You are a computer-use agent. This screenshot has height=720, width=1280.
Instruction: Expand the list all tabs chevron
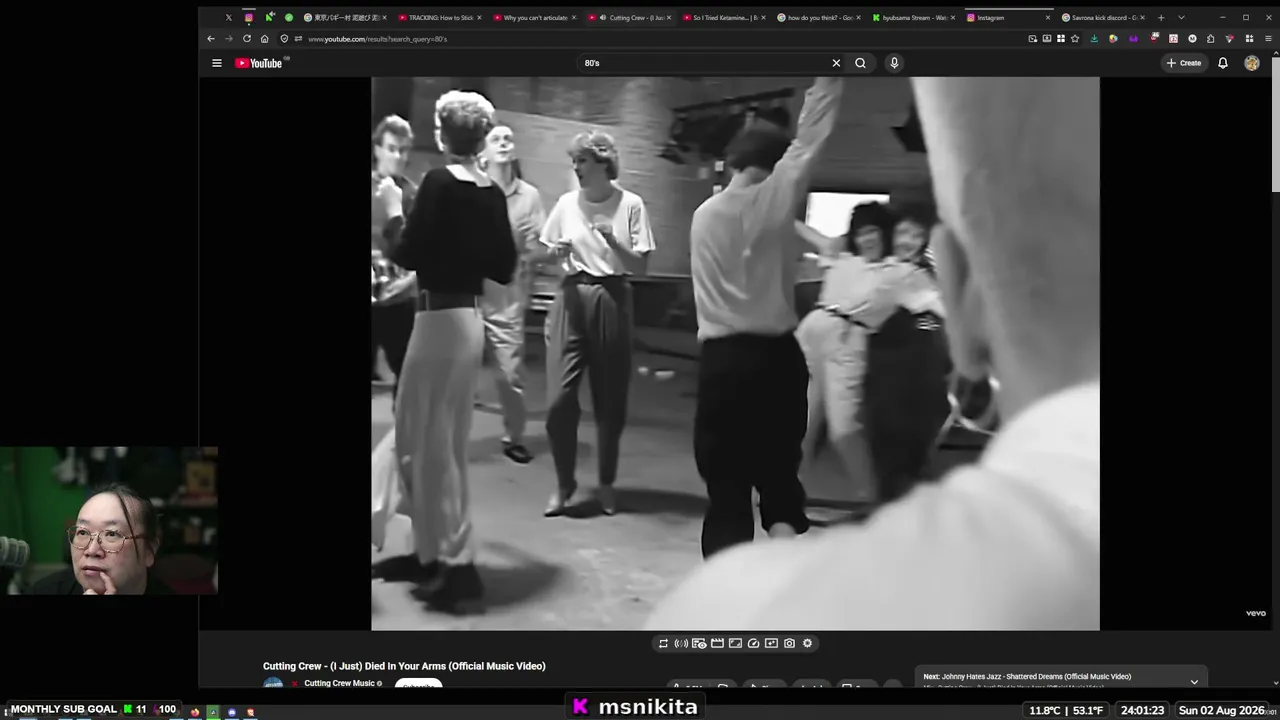pyautogui.click(x=1181, y=17)
